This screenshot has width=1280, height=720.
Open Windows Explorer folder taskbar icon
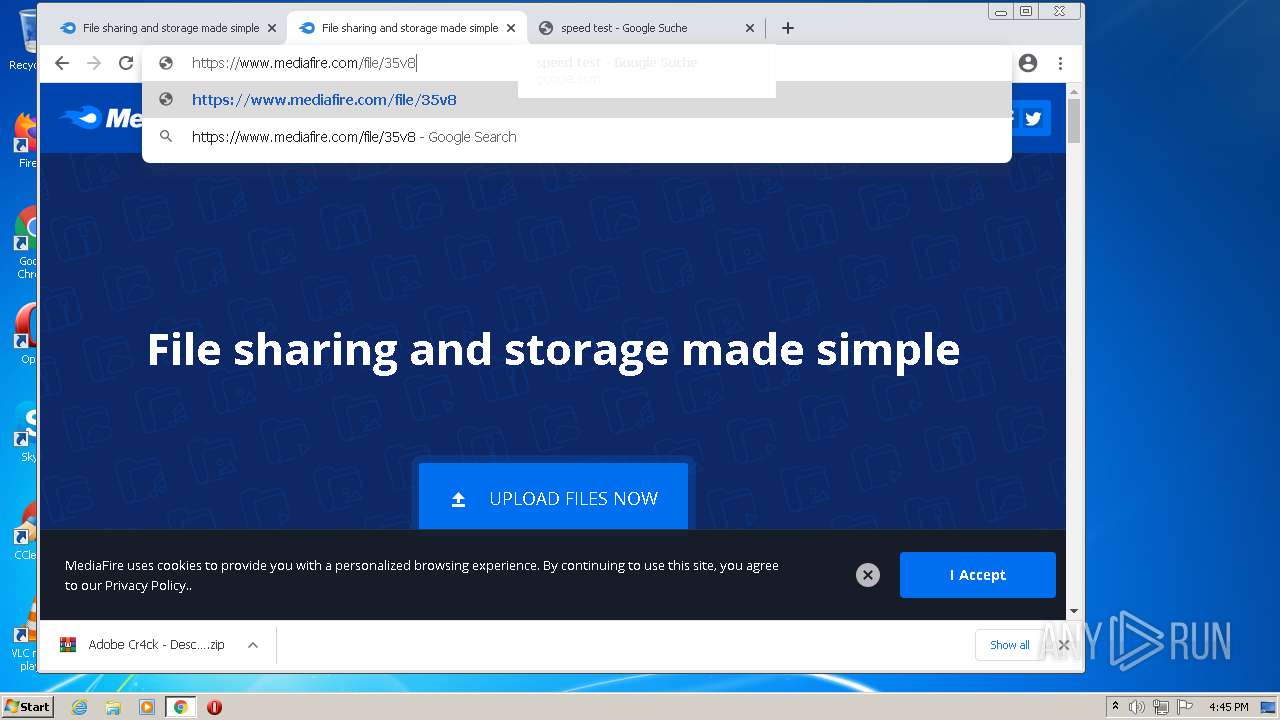[x=113, y=707]
